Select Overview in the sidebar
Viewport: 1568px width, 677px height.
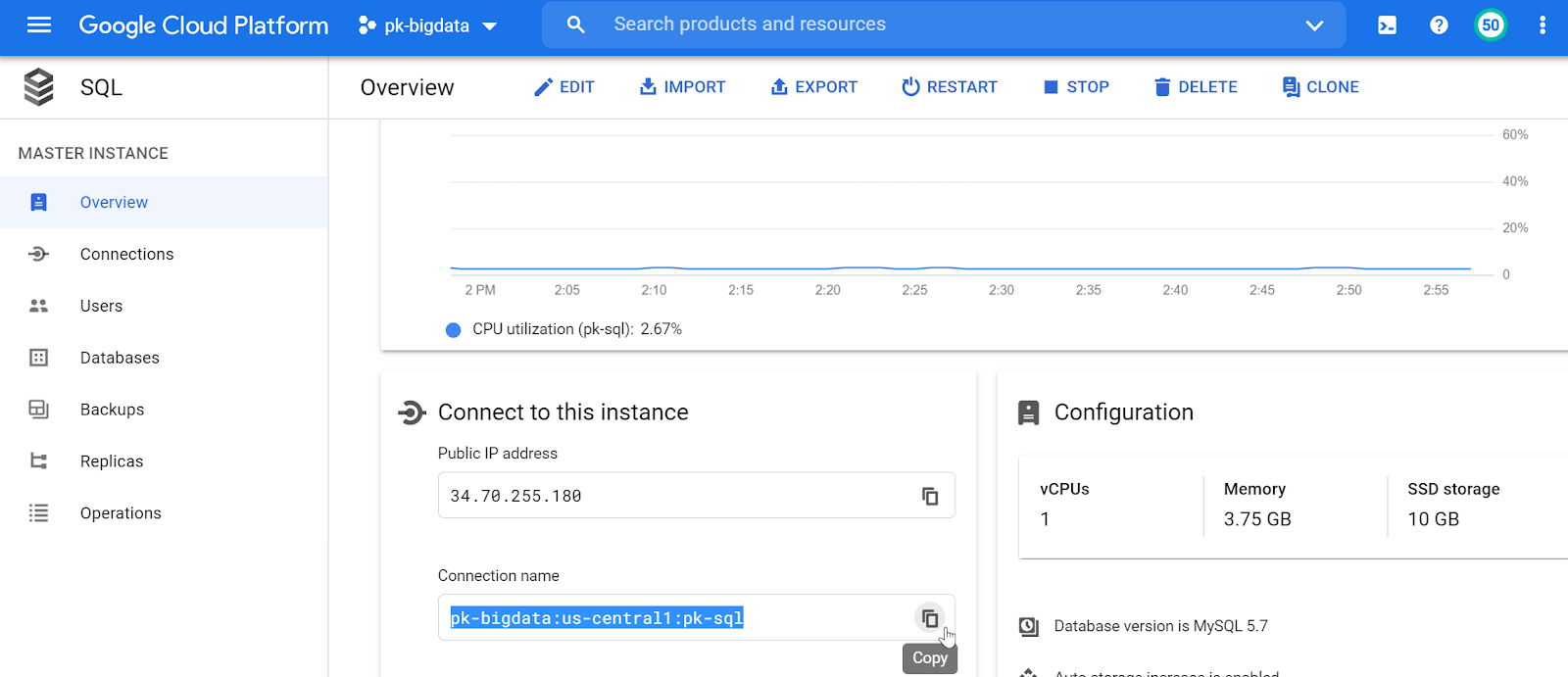click(164, 202)
